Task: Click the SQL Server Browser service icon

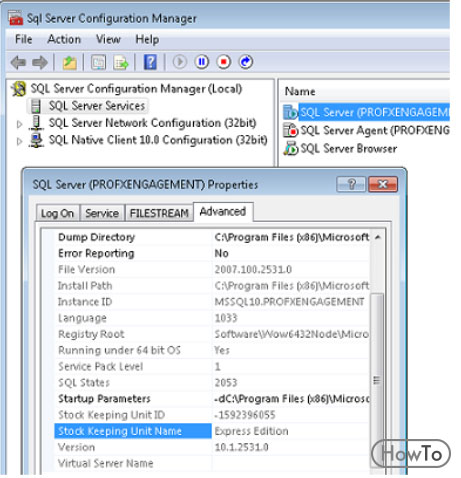Action: pyautogui.click(x=290, y=148)
